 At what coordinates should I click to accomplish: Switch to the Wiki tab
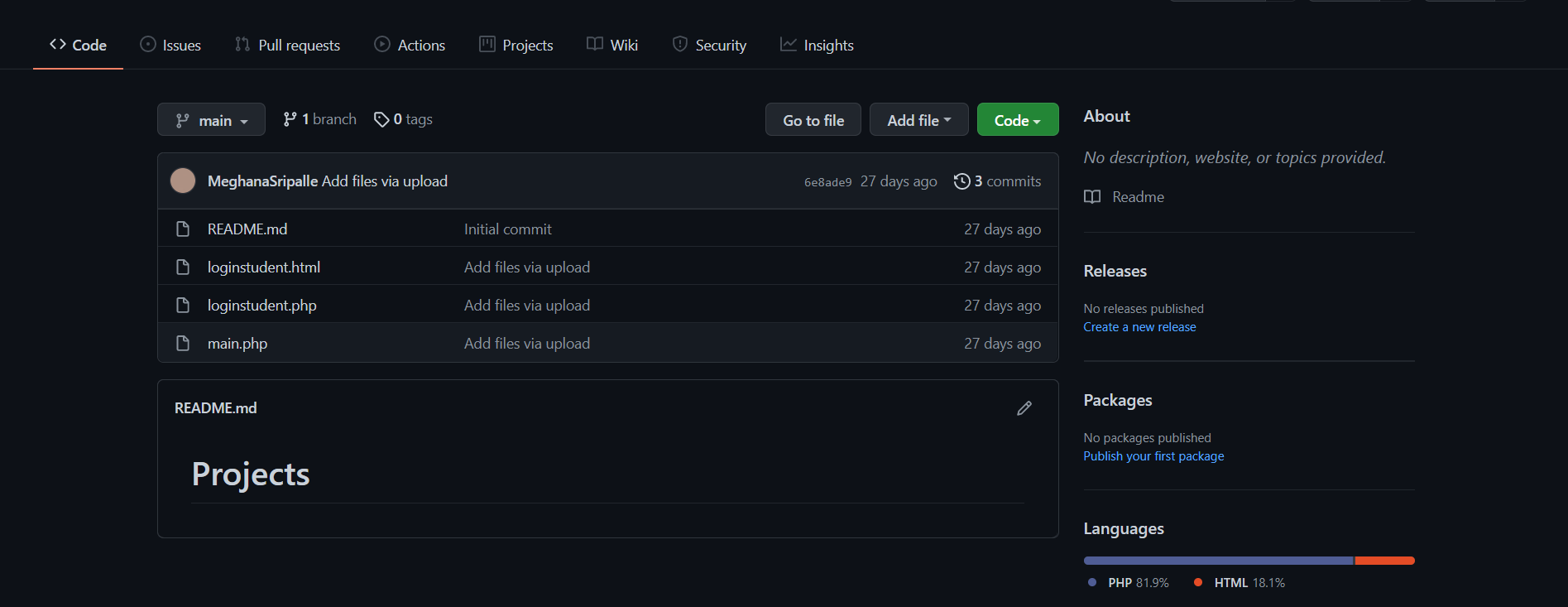(x=612, y=45)
